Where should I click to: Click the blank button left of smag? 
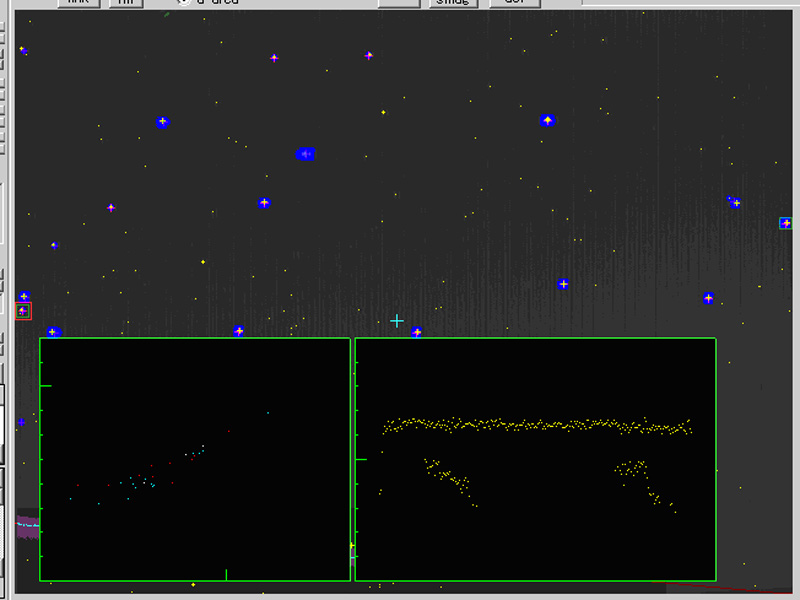tap(398, 3)
